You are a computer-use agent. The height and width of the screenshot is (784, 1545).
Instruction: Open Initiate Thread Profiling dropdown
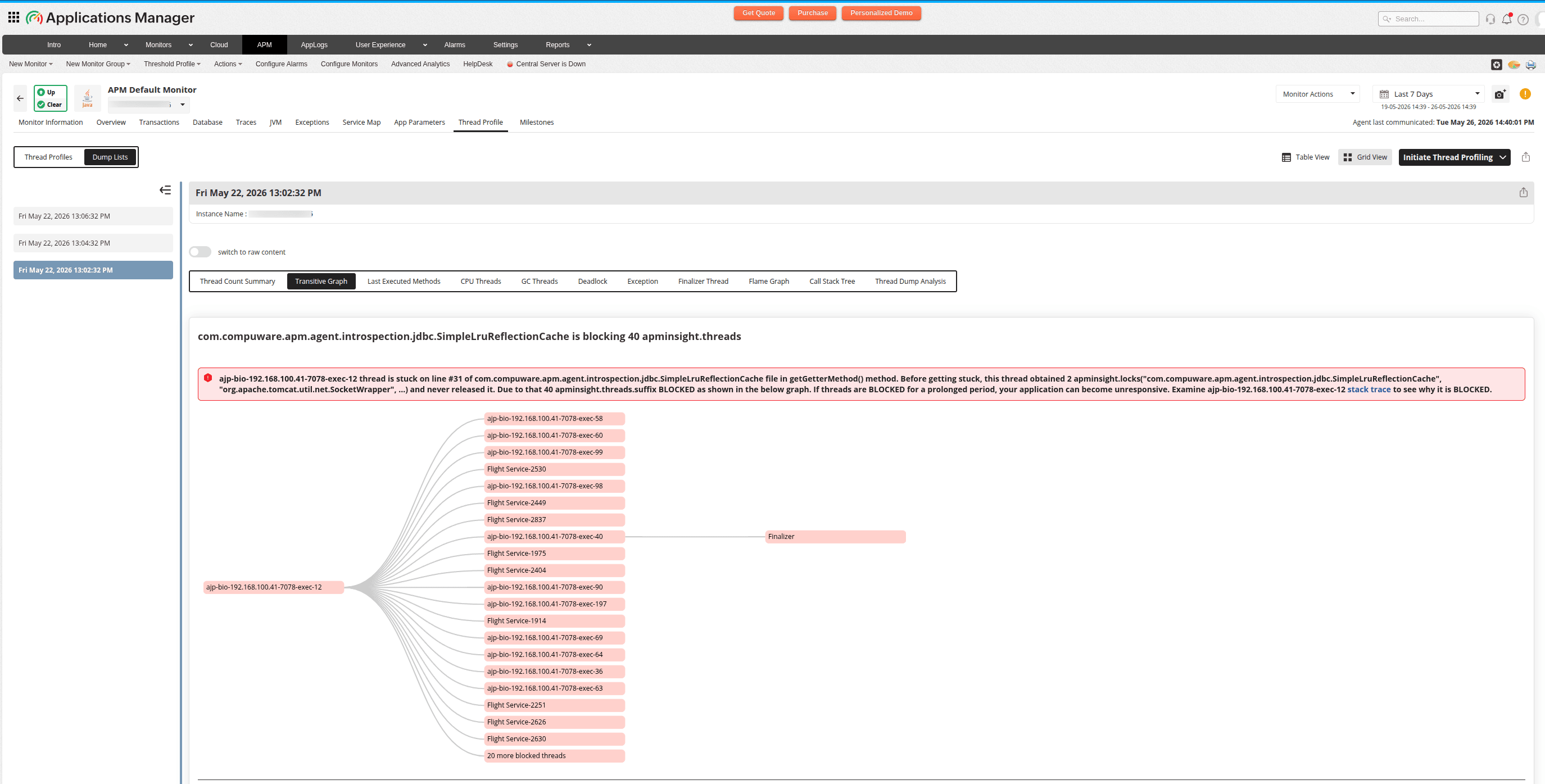point(1455,157)
